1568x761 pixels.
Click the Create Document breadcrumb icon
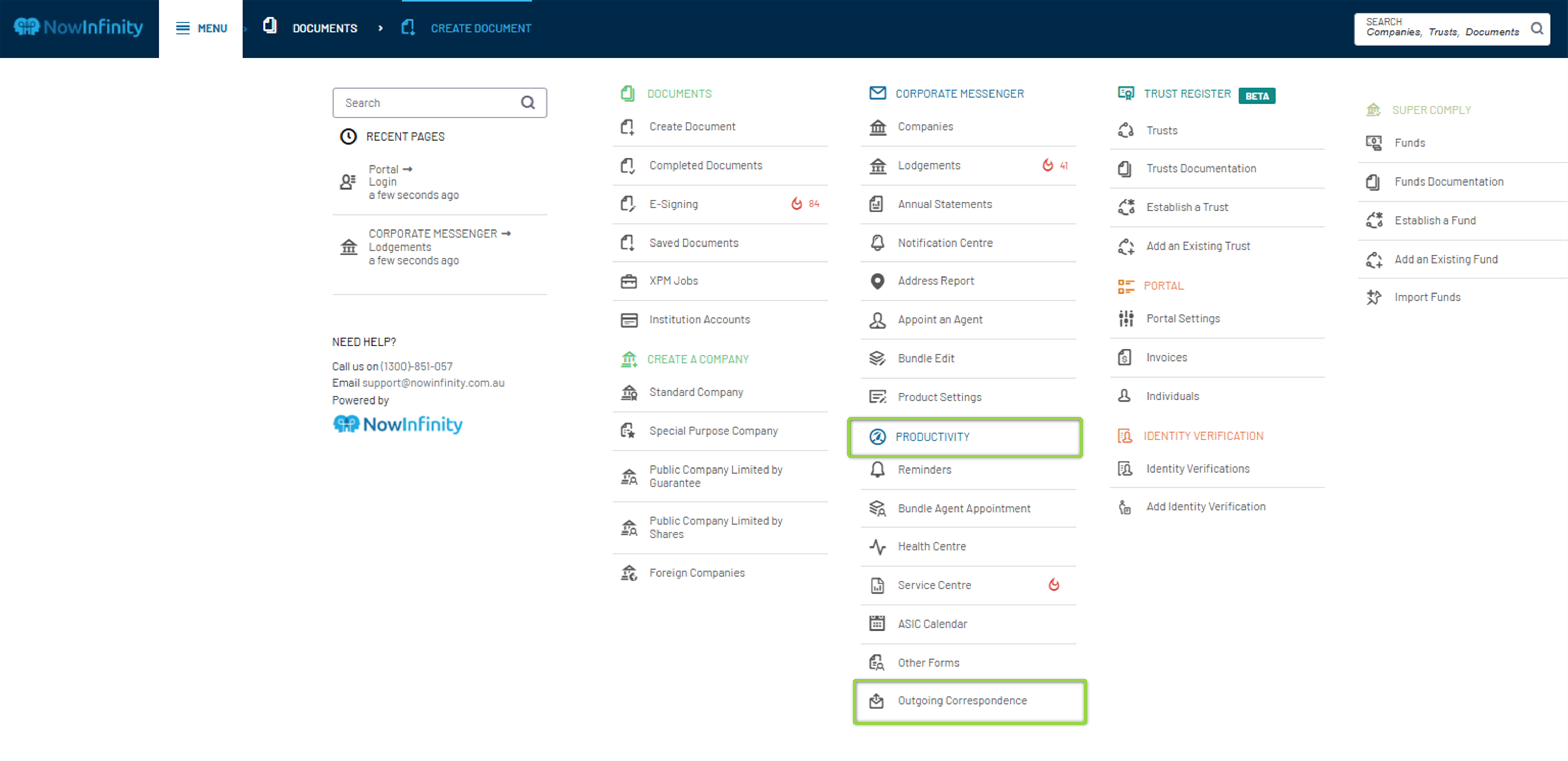(x=409, y=27)
